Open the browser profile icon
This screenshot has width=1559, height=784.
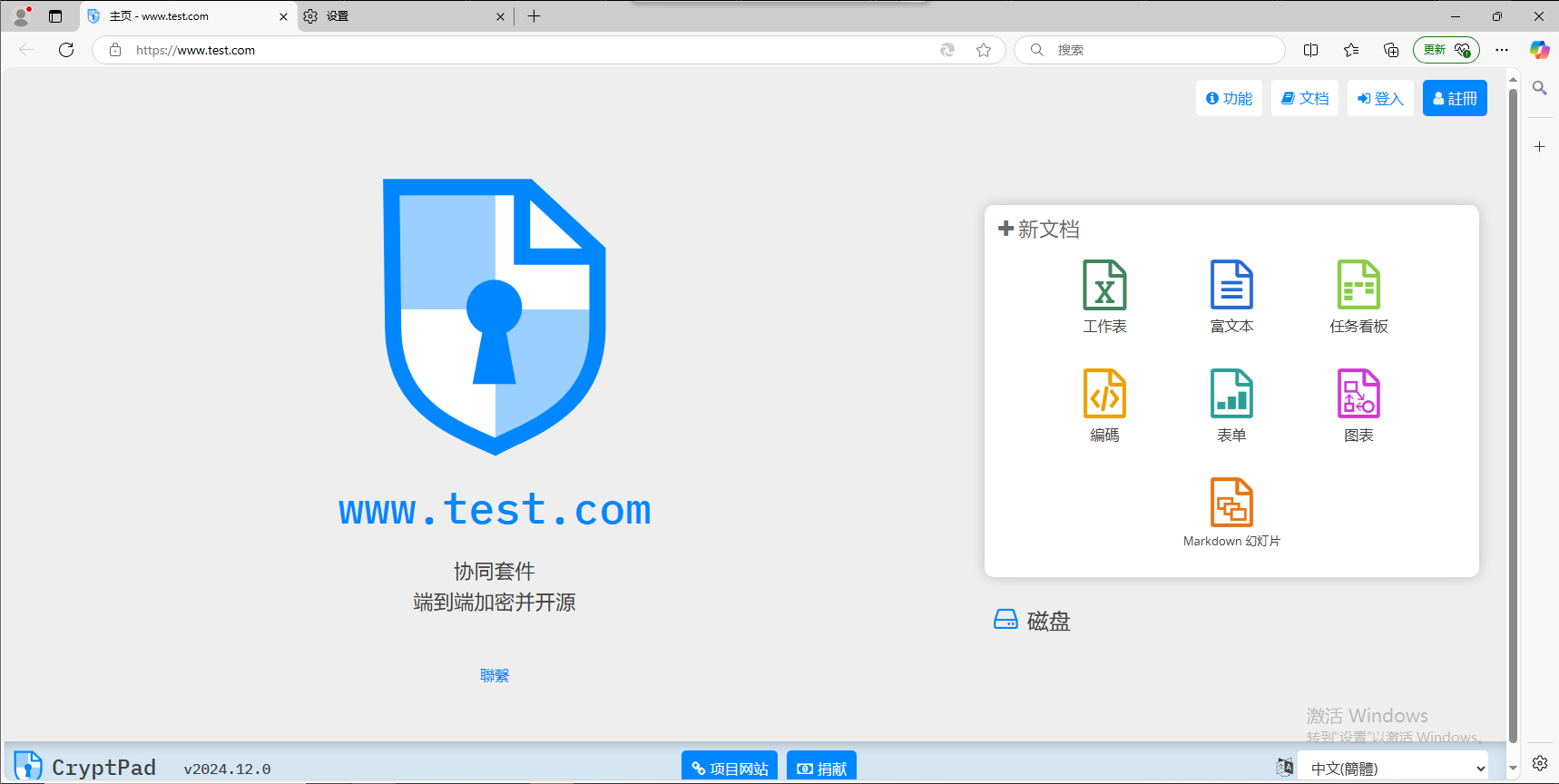21,16
